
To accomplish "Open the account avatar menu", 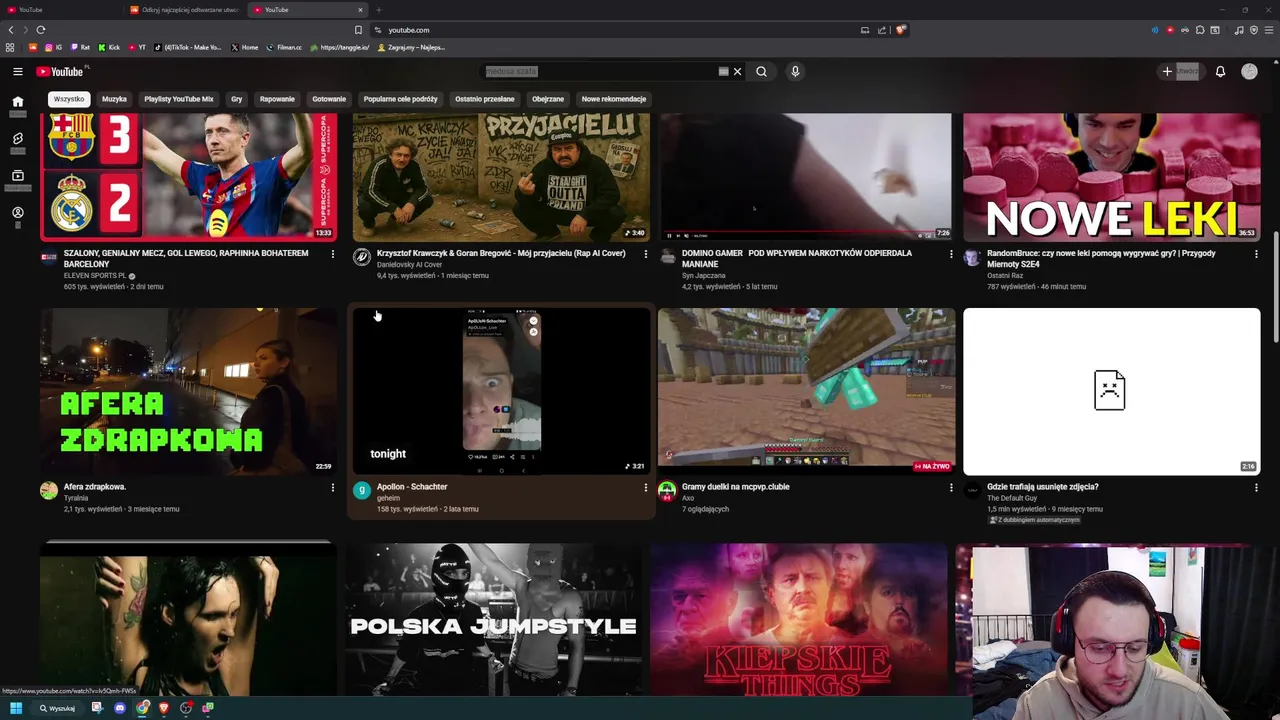I will pos(1249,71).
